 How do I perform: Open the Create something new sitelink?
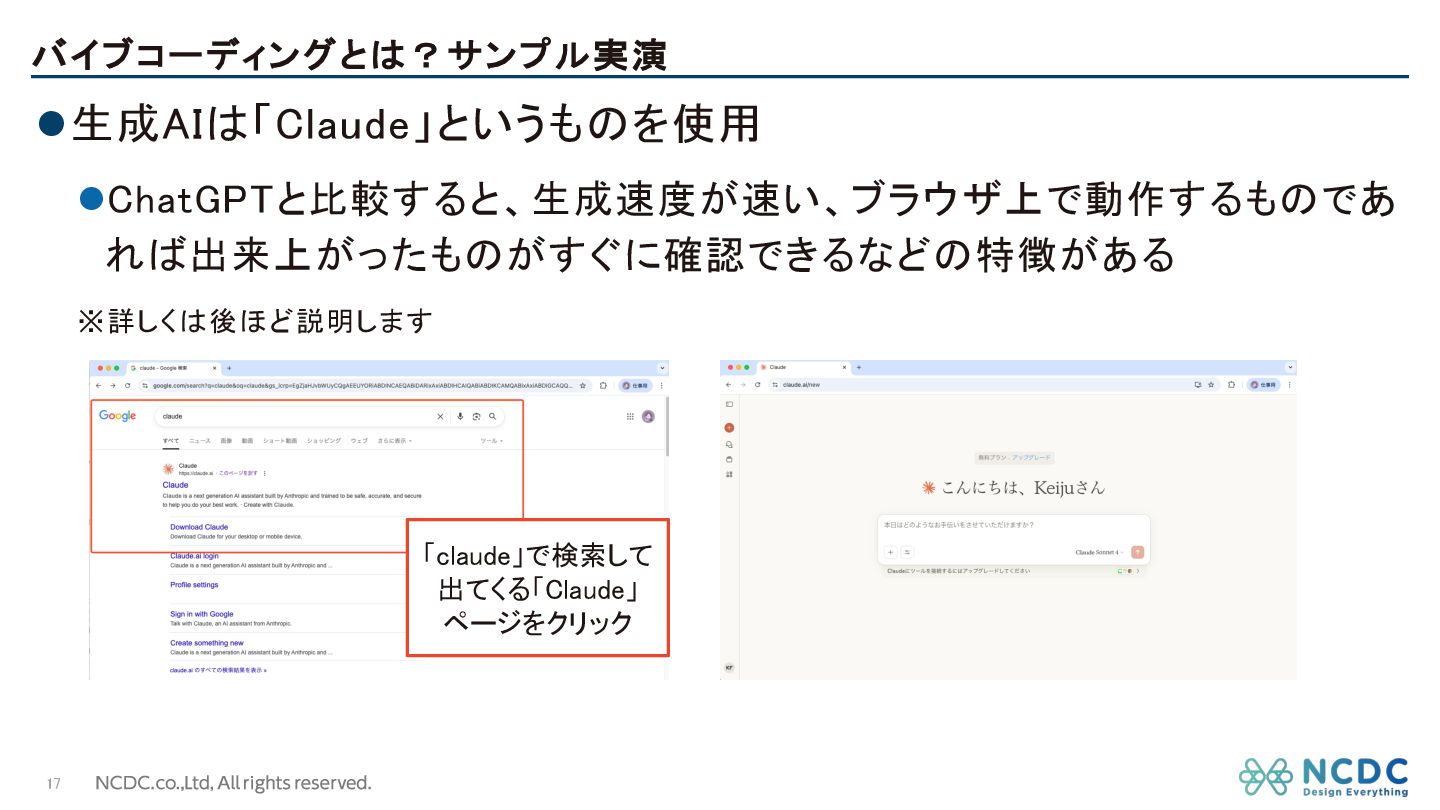coord(207,643)
